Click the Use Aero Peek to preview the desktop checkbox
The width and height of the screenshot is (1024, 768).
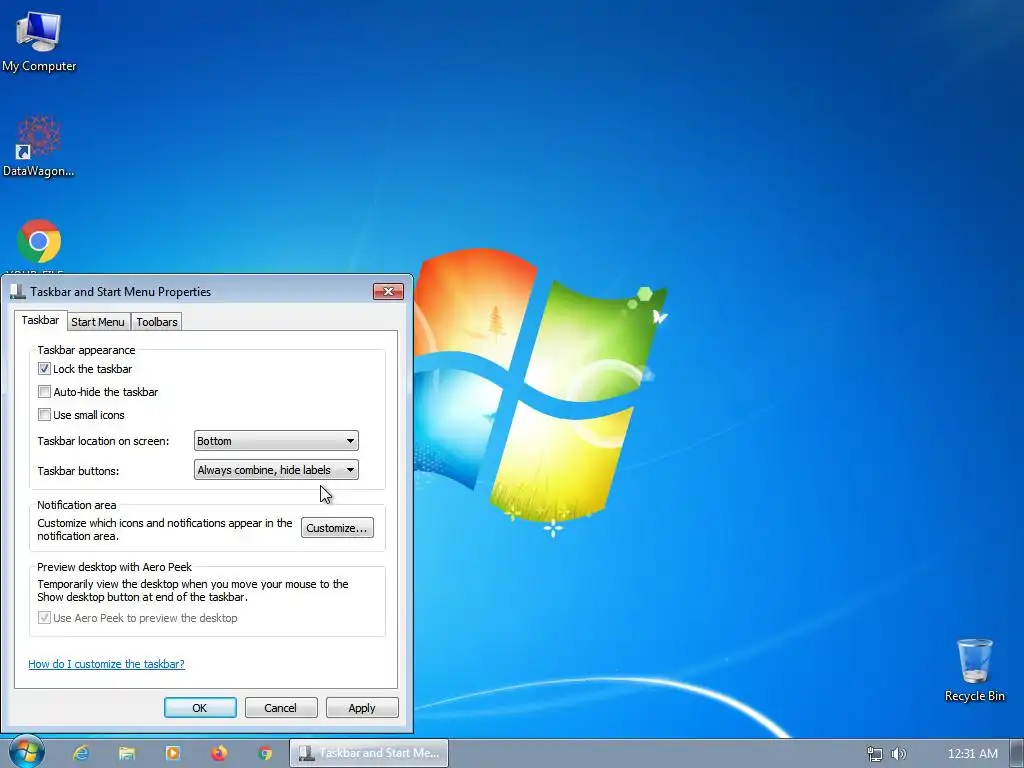[x=44, y=618]
